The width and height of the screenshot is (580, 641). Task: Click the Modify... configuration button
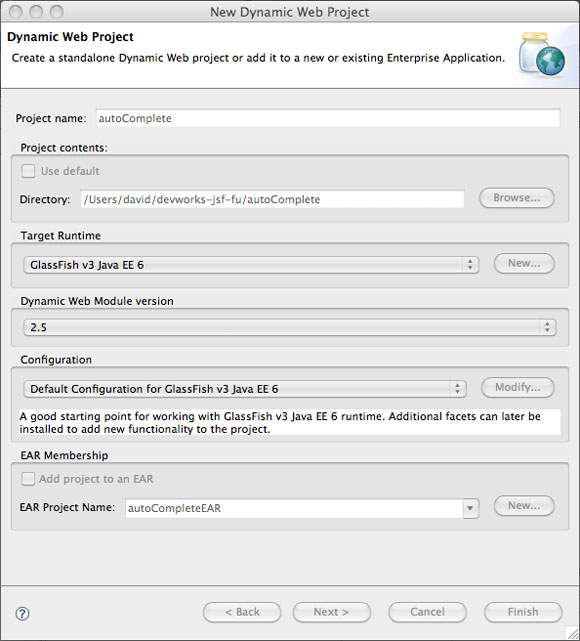click(517, 387)
